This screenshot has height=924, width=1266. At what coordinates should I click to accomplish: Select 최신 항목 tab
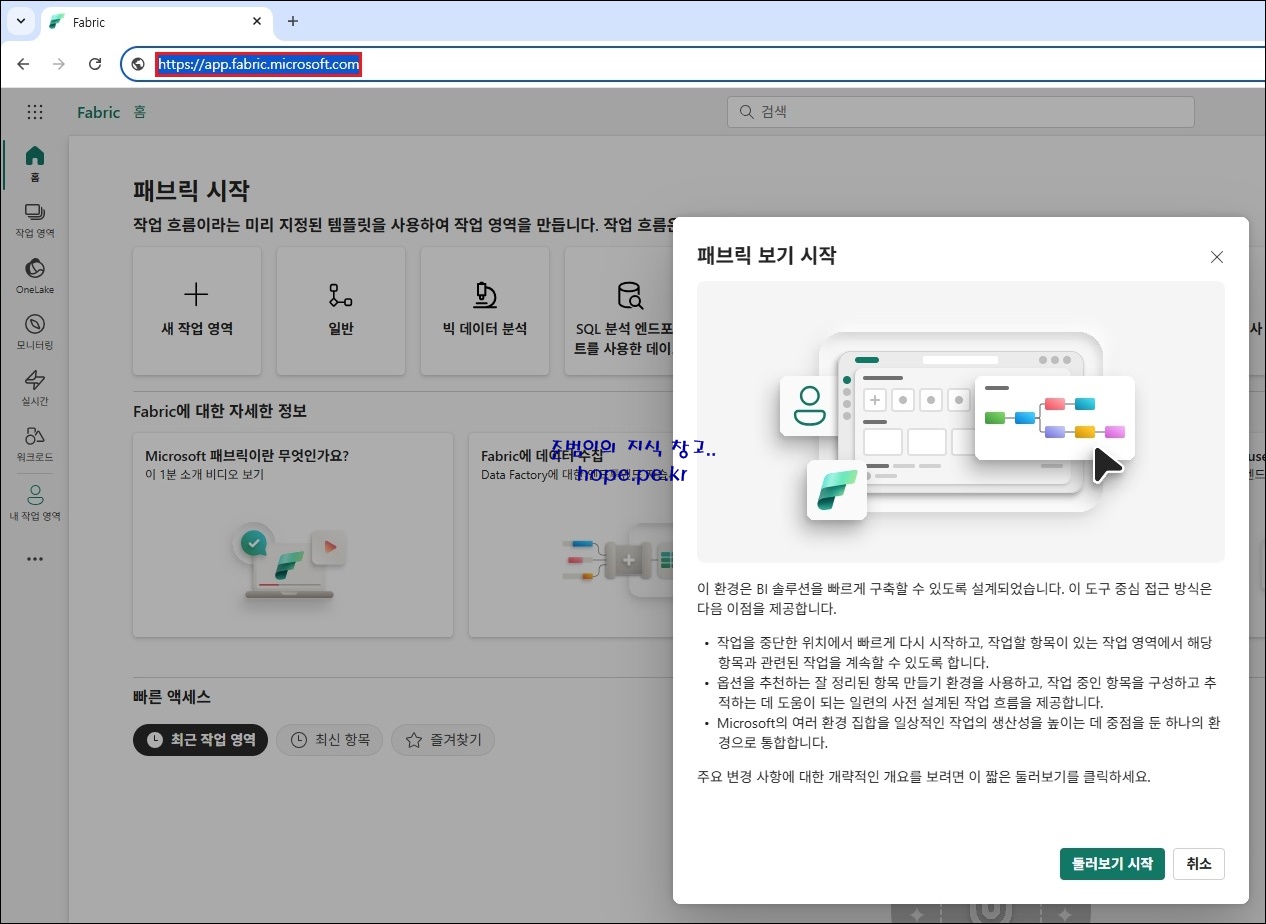(x=329, y=740)
